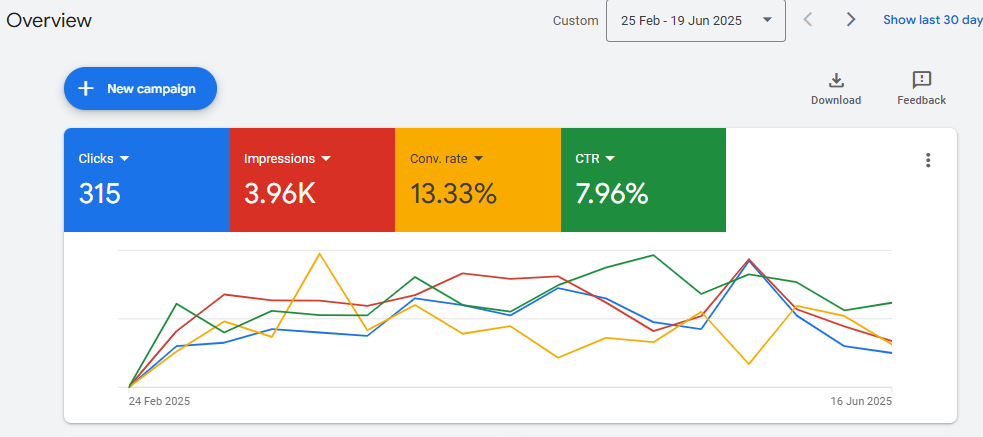Viewport: 983px width, 437px height.
Task: Click the New campaign button
Action: point(140,89)
